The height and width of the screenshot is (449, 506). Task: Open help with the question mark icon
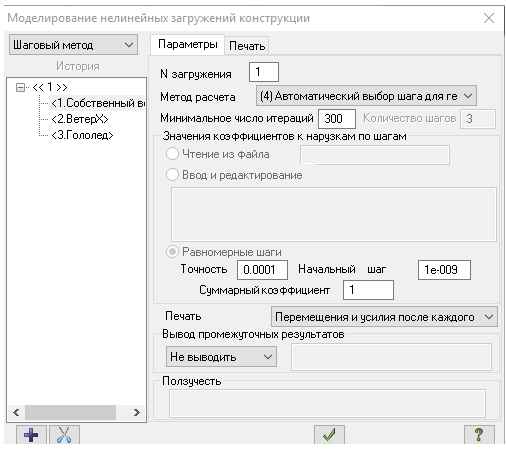coord(479,435)
